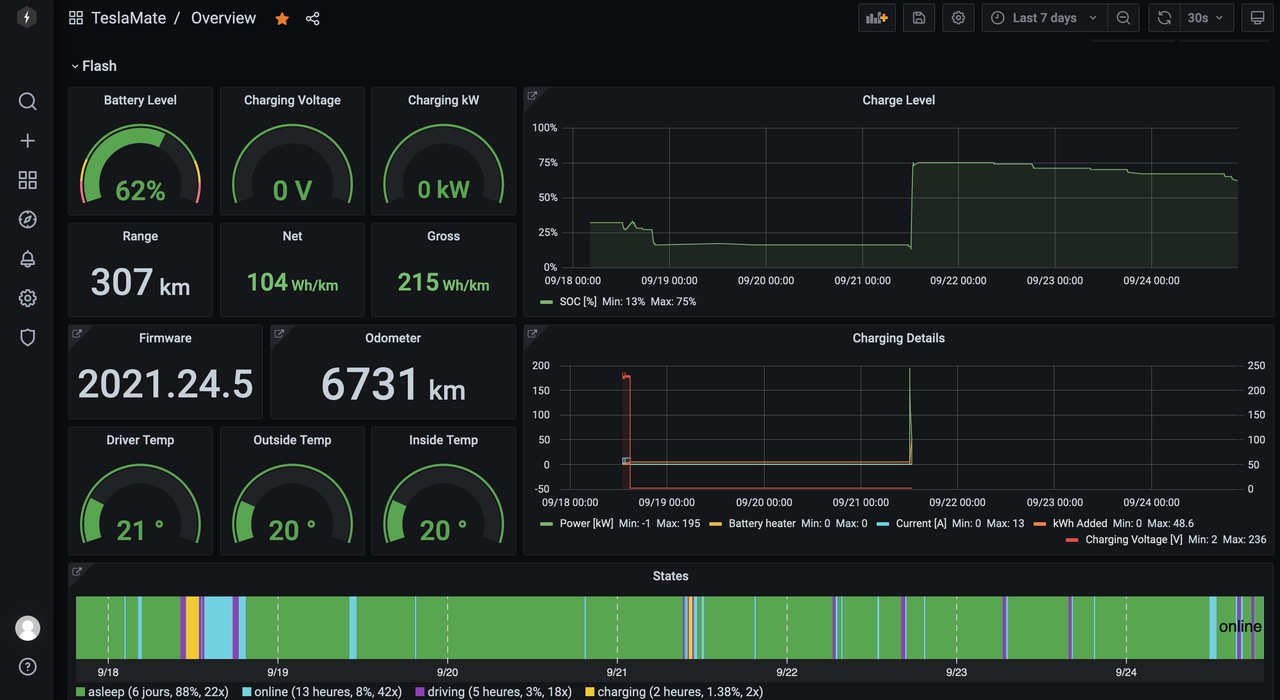Click the Overview dashboard title
Screen dimensions: 1280x700
click(x=223, y=18)
